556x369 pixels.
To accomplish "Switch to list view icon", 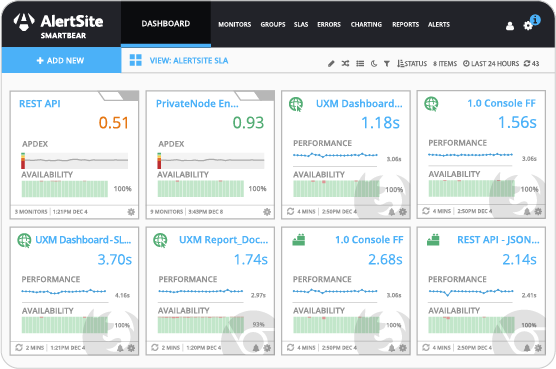I will point(360,64).
